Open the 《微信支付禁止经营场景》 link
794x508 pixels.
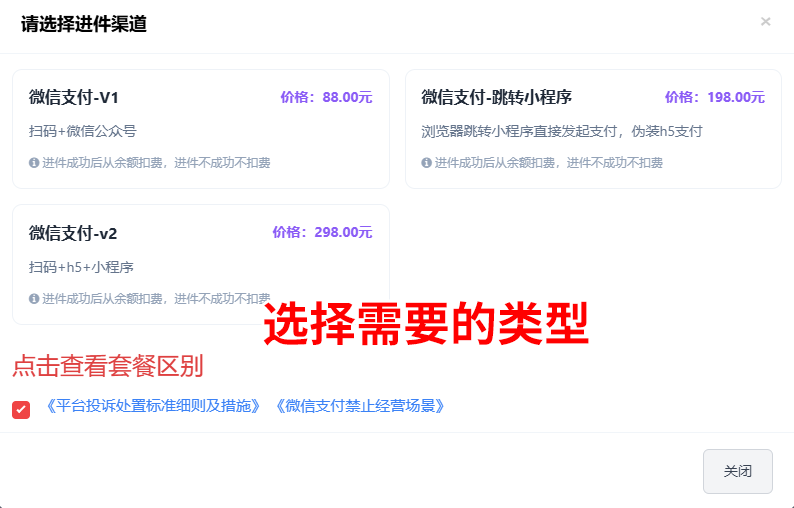[x=360, y=406]
